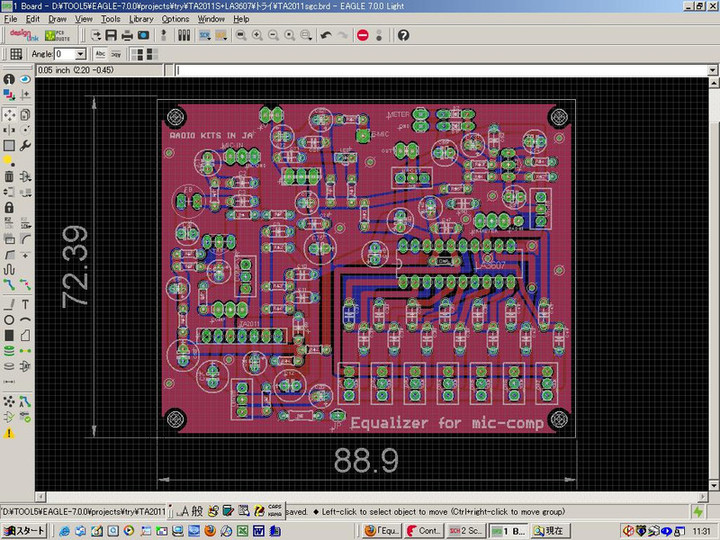This screenshot has width=720, height=540.
Task: Click the Info tool icon
Action: click(9, 78)
